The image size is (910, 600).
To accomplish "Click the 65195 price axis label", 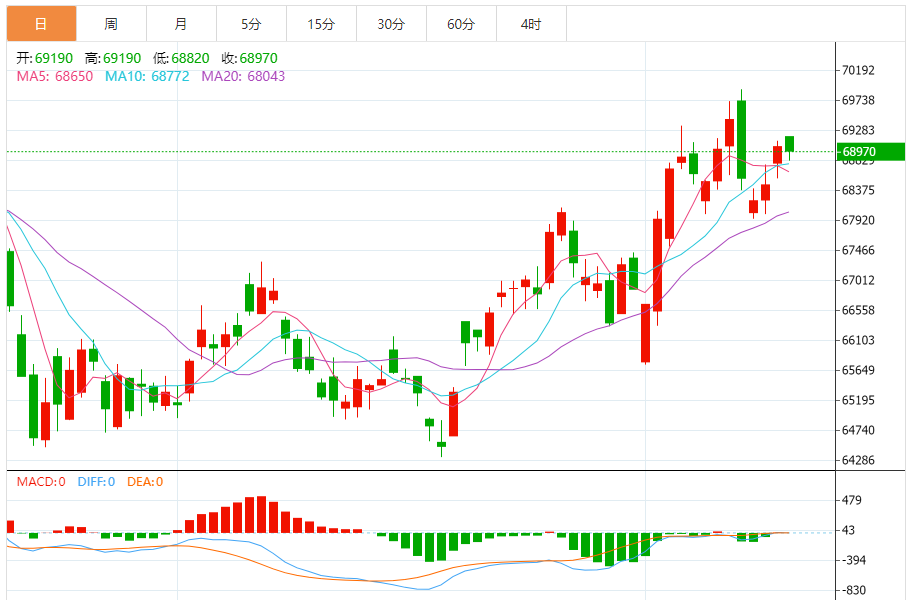I will coord(858,400).
